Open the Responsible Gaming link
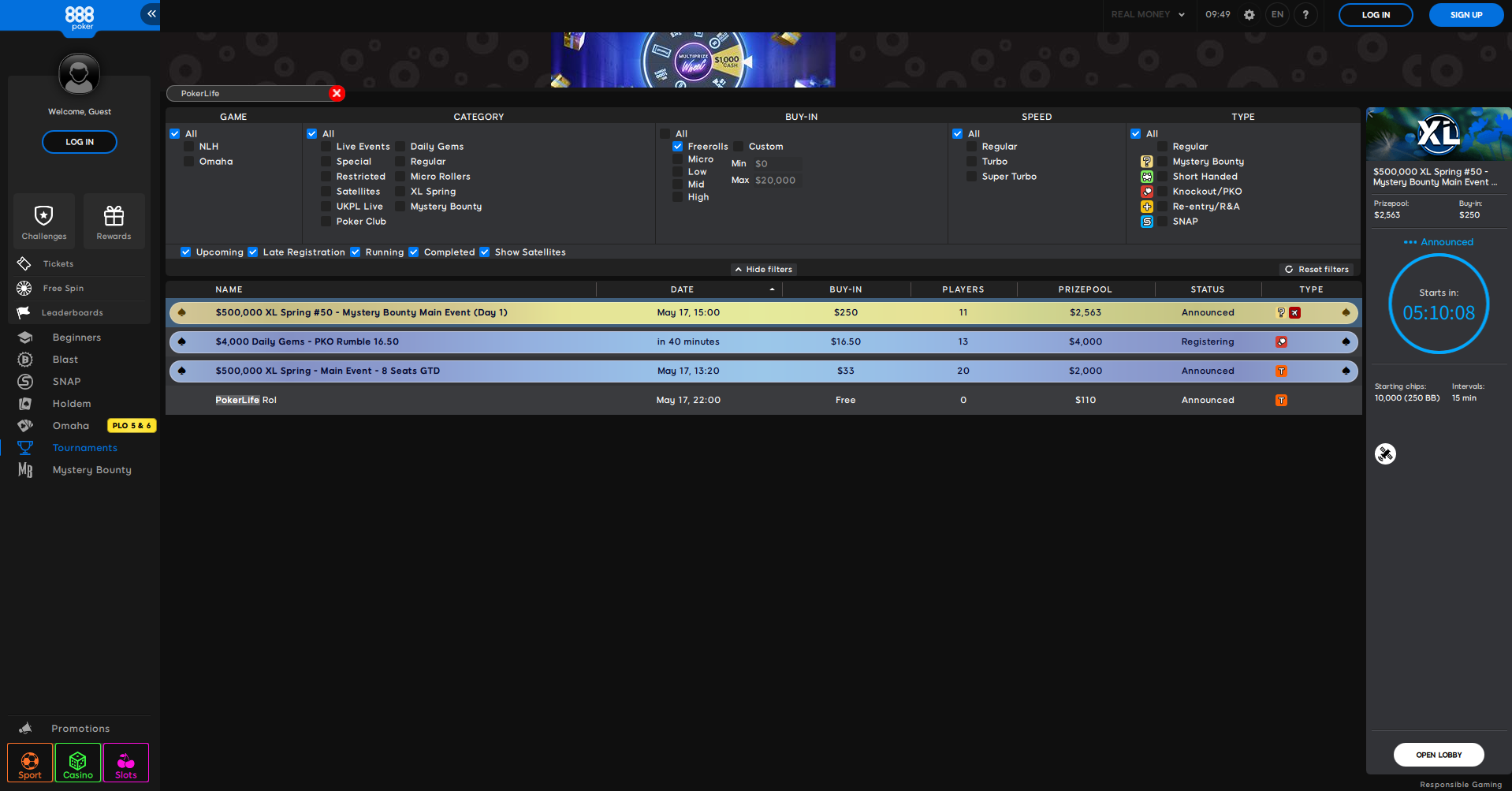 point(1461,785)
